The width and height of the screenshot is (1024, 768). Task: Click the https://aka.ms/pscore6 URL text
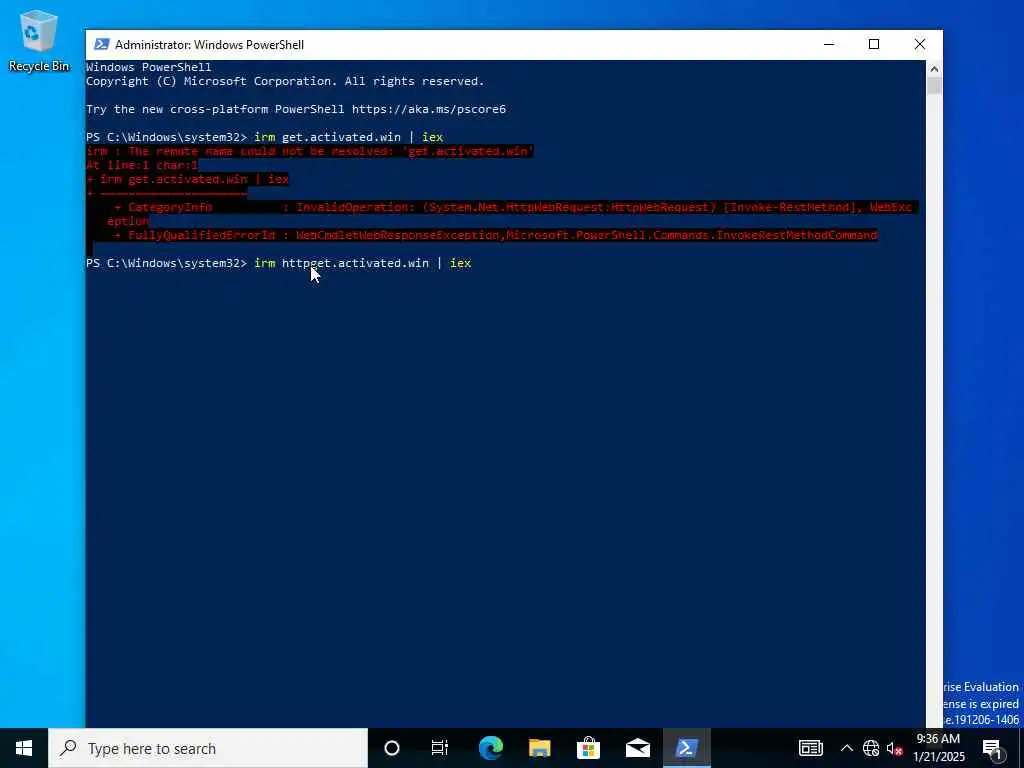[429, 109]
